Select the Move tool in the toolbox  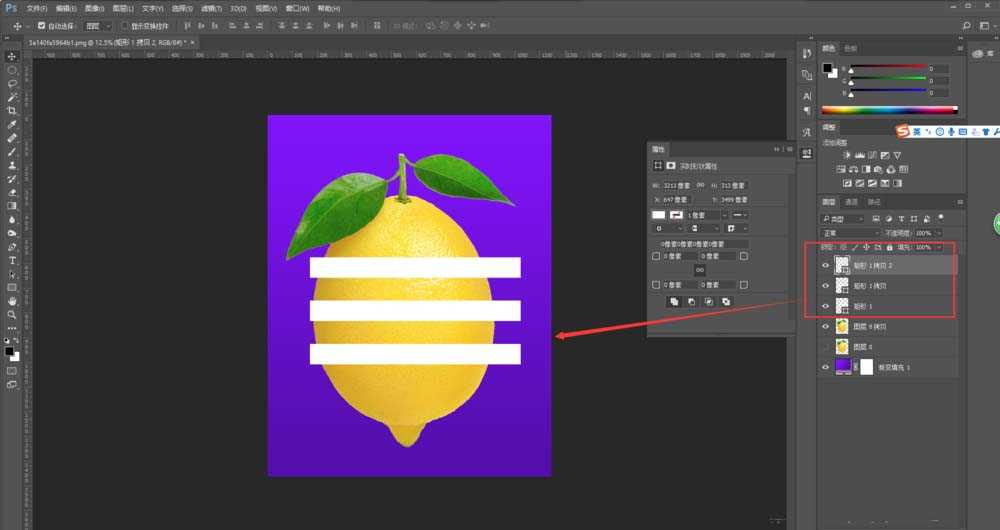(x=12, y=57)
